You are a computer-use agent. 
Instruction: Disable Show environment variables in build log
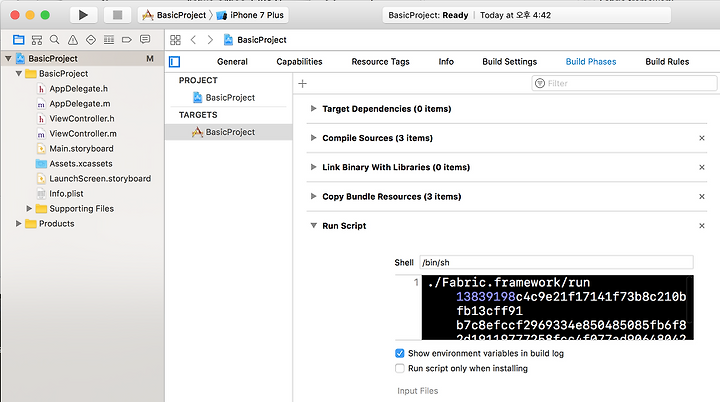(x=399, y=353)
